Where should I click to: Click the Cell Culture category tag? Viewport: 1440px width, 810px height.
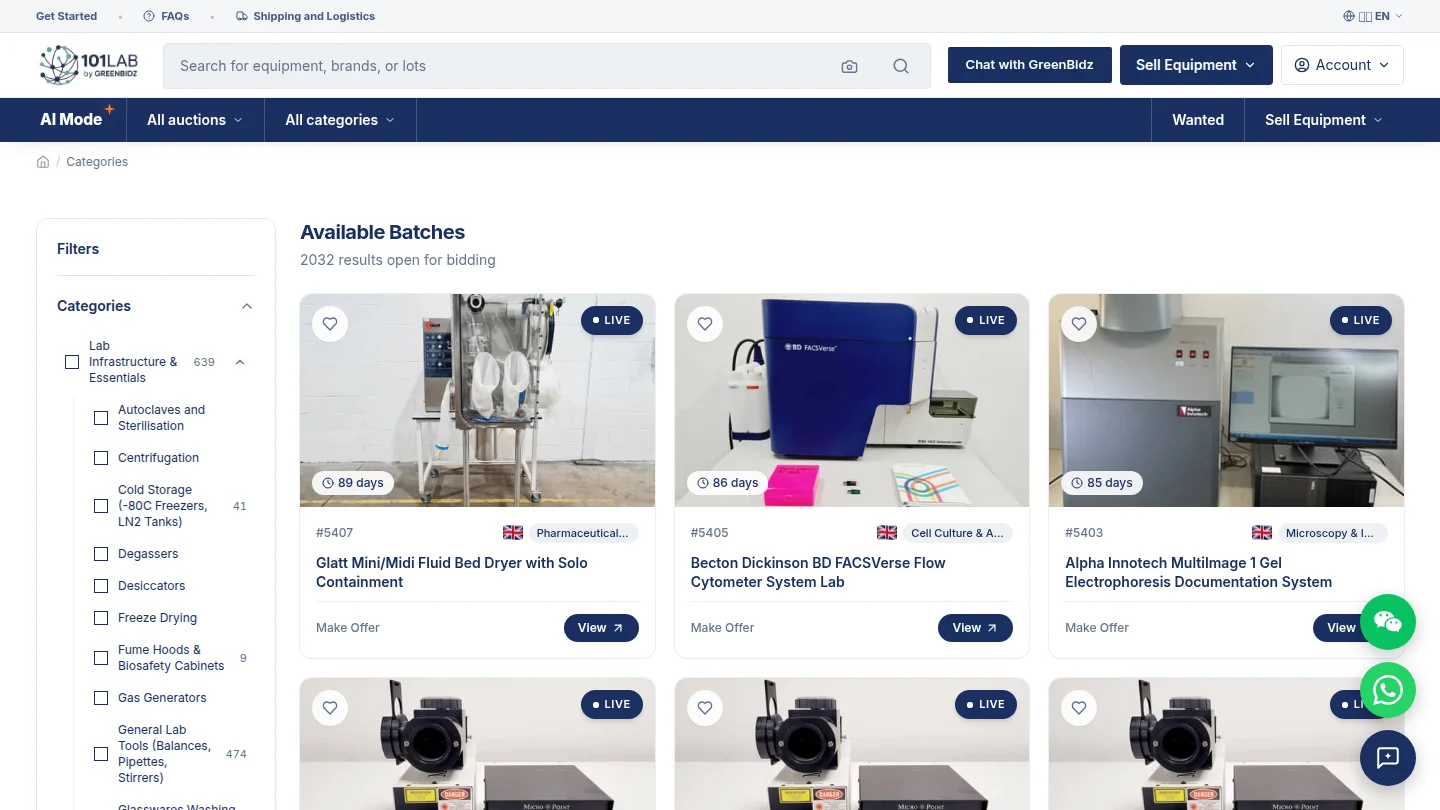[x=957, y=533]
